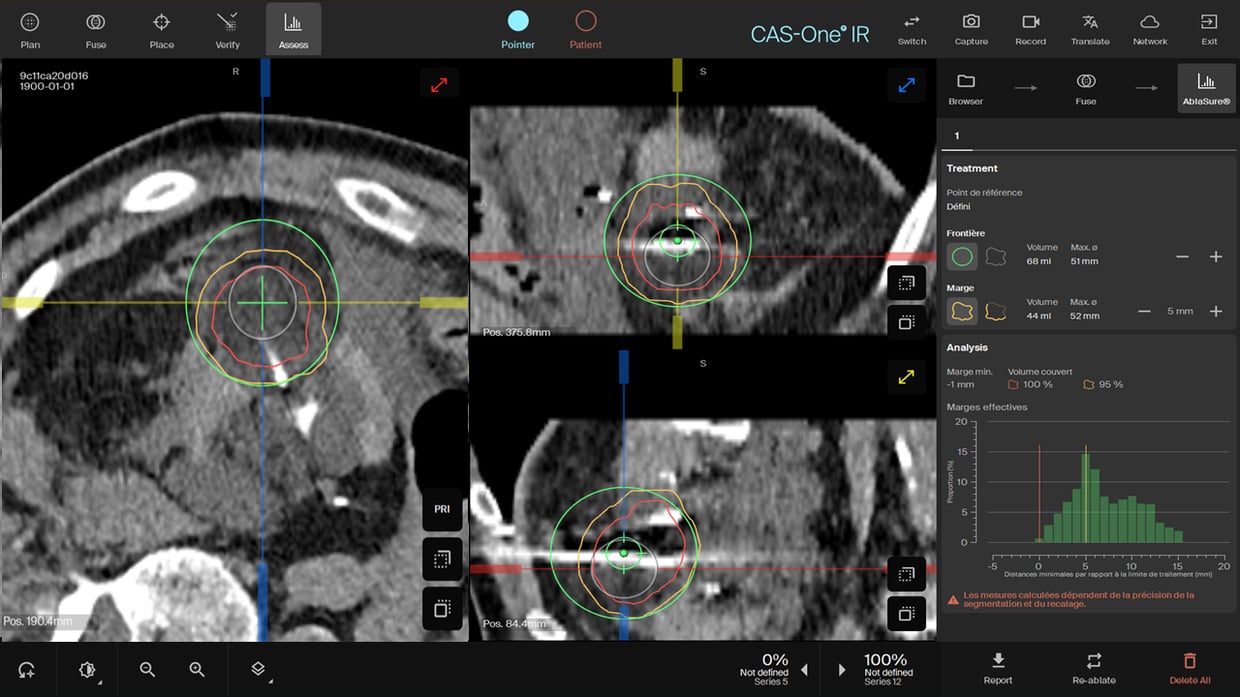The height and width of the screenshot is (697, 1240).
Task: Select the circular Frontière shape option
Action: click(x=962, y=257)
